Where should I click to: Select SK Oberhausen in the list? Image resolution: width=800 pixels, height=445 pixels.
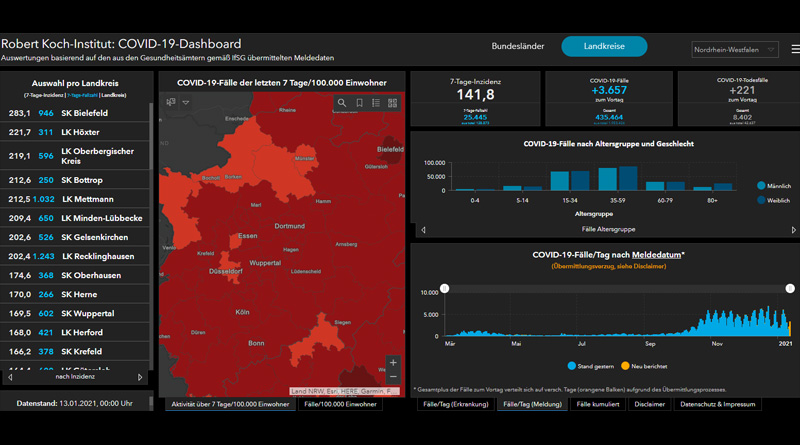[74, 275]
